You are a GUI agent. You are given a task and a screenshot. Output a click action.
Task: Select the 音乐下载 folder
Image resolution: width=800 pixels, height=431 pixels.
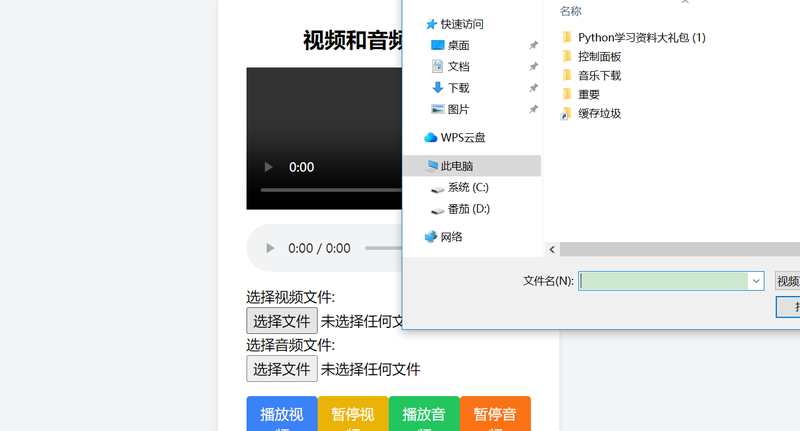[x=599, y=75]
